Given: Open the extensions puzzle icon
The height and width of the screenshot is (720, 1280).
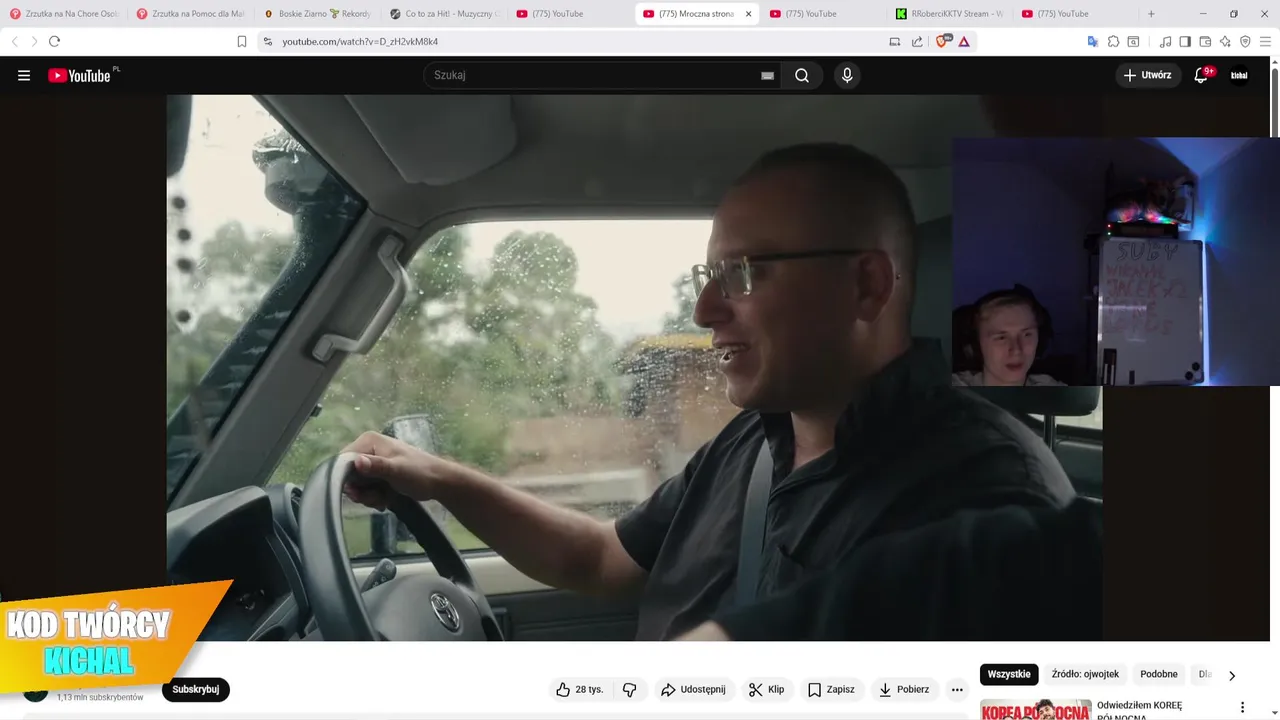Looking at the screenshot, I should 1113,41.
